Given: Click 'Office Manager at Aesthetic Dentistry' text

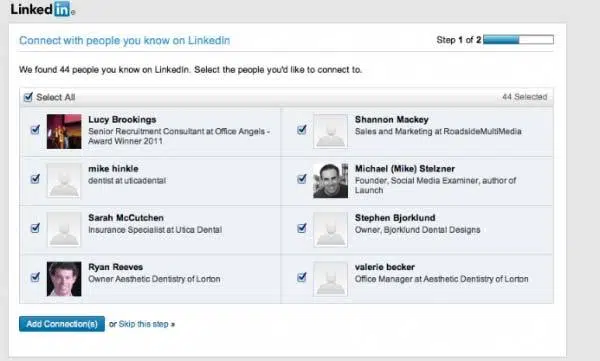Looking at the screenshot, I should tap(442, 279).
